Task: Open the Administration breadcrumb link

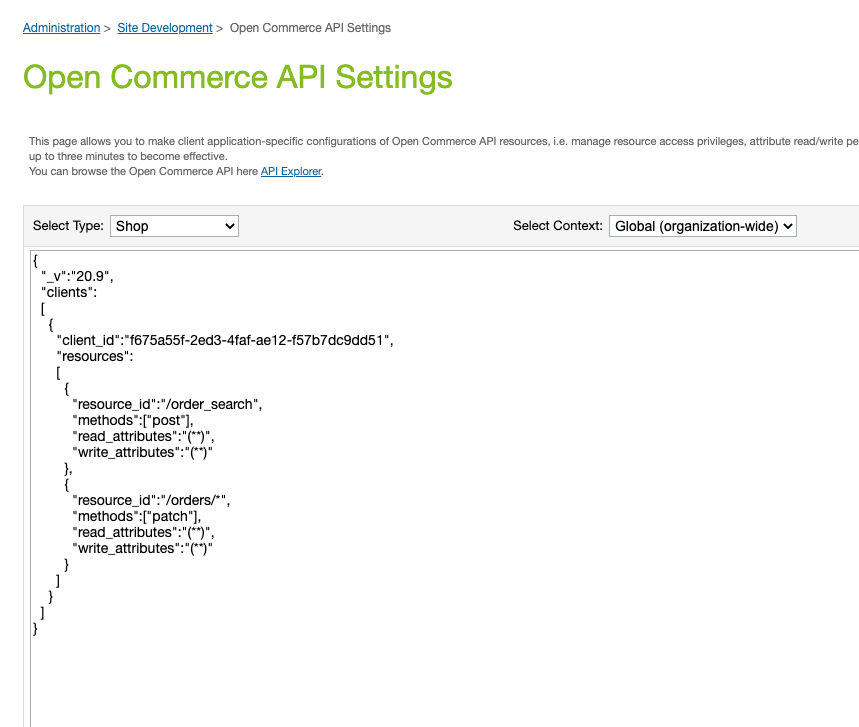Action: pos(61,28)
